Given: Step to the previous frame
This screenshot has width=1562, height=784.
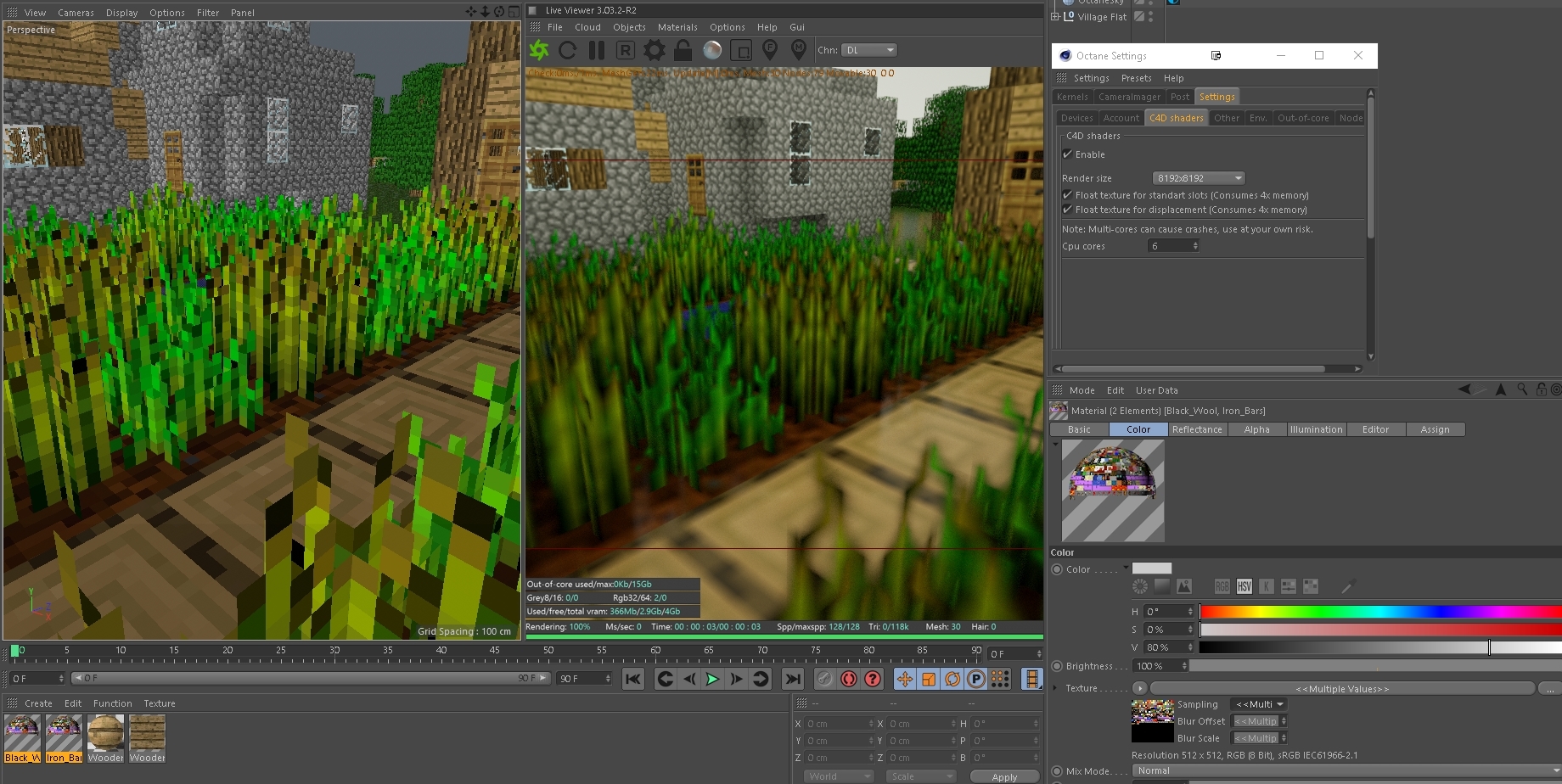Looking at the screenshot, I should click(689, 679).
